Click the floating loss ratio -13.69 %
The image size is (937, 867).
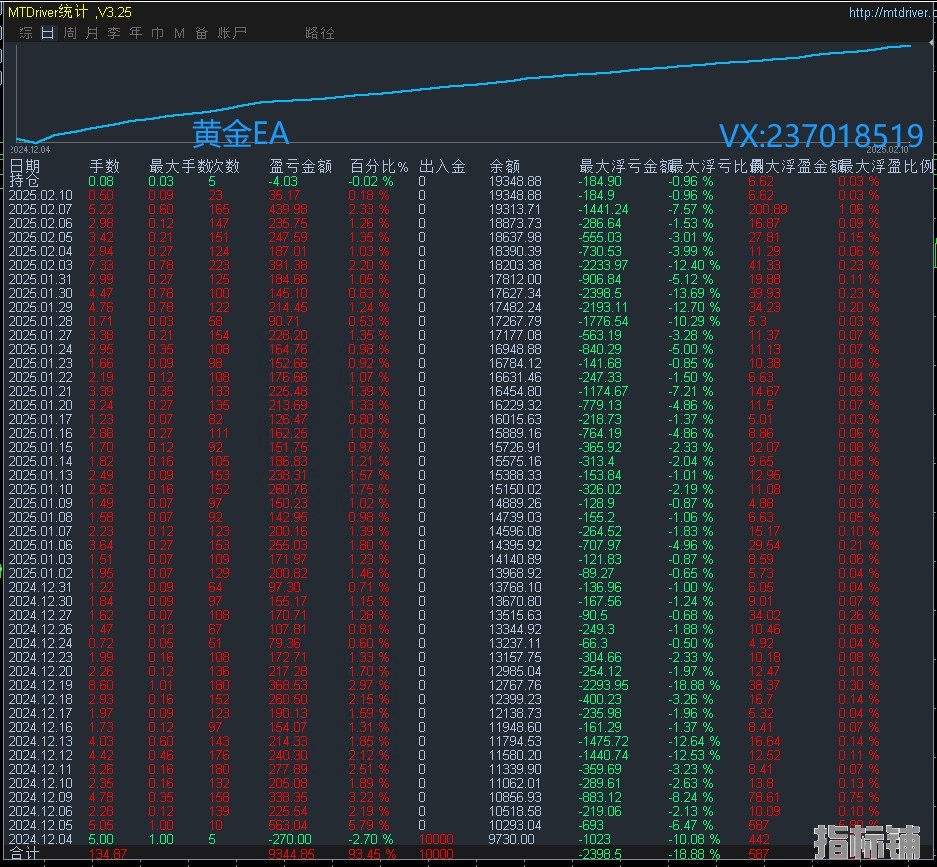(x=694, y=293)
